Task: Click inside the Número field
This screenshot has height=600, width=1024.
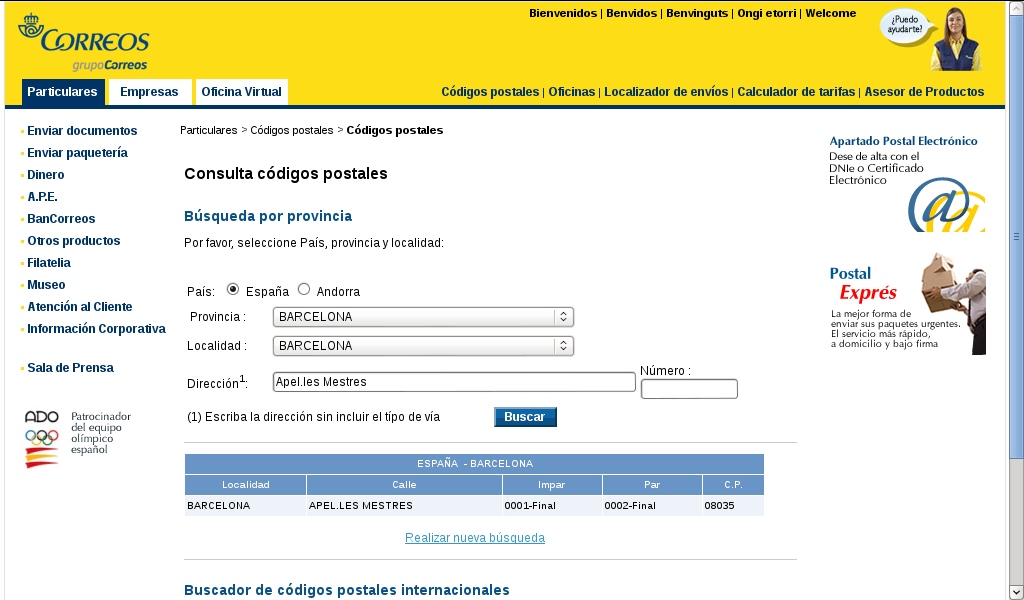Action: pos(689,389)
